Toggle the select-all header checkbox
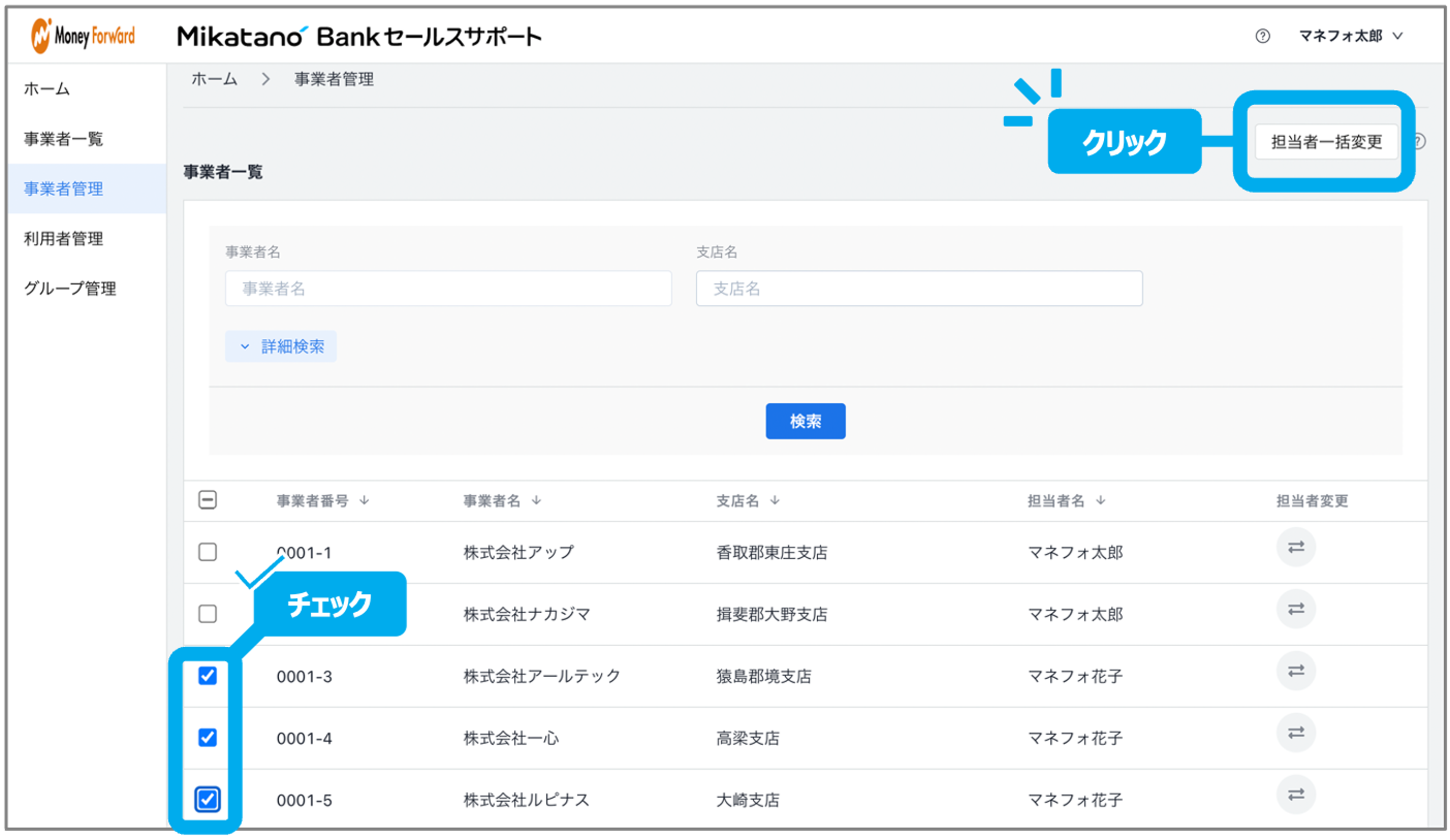The height and width of the screenshot is (840, 1450). click(x=208, y=500)
